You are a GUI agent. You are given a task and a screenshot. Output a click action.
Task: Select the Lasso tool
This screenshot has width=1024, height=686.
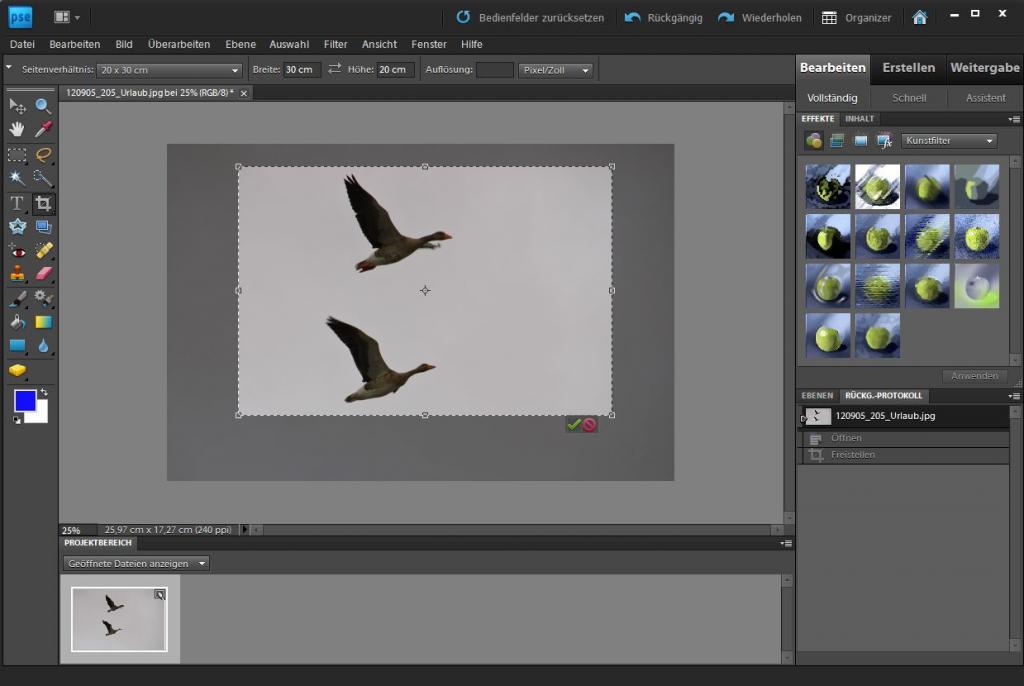point(43,155)
